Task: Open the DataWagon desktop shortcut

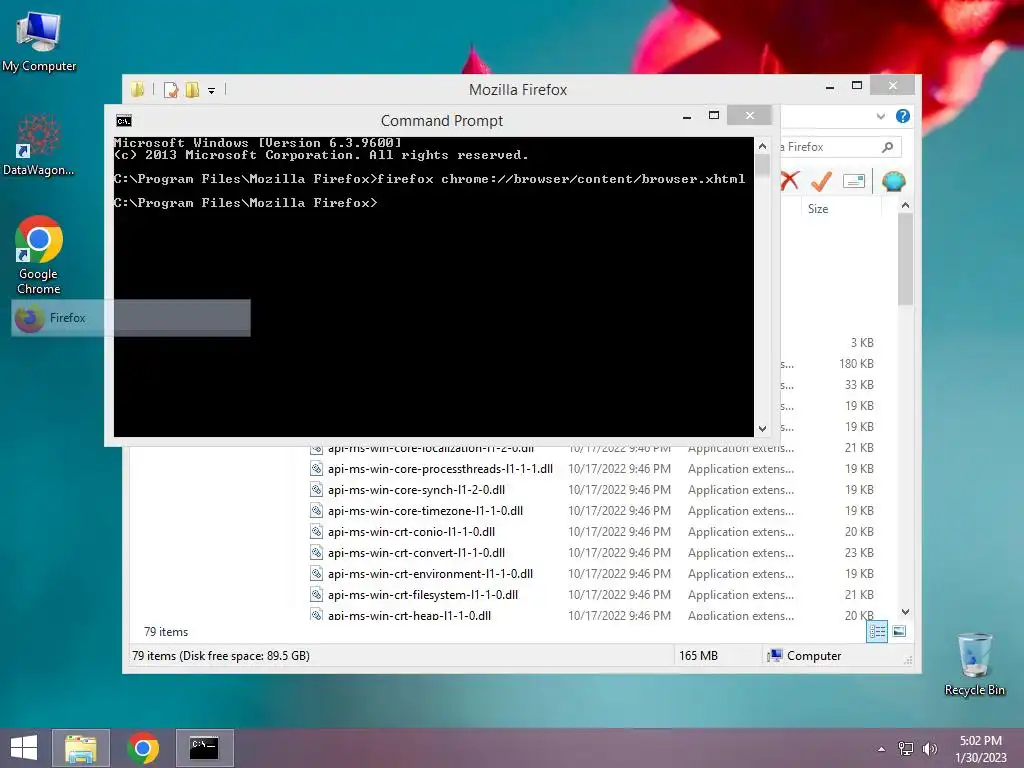Action: pos(39,145)
